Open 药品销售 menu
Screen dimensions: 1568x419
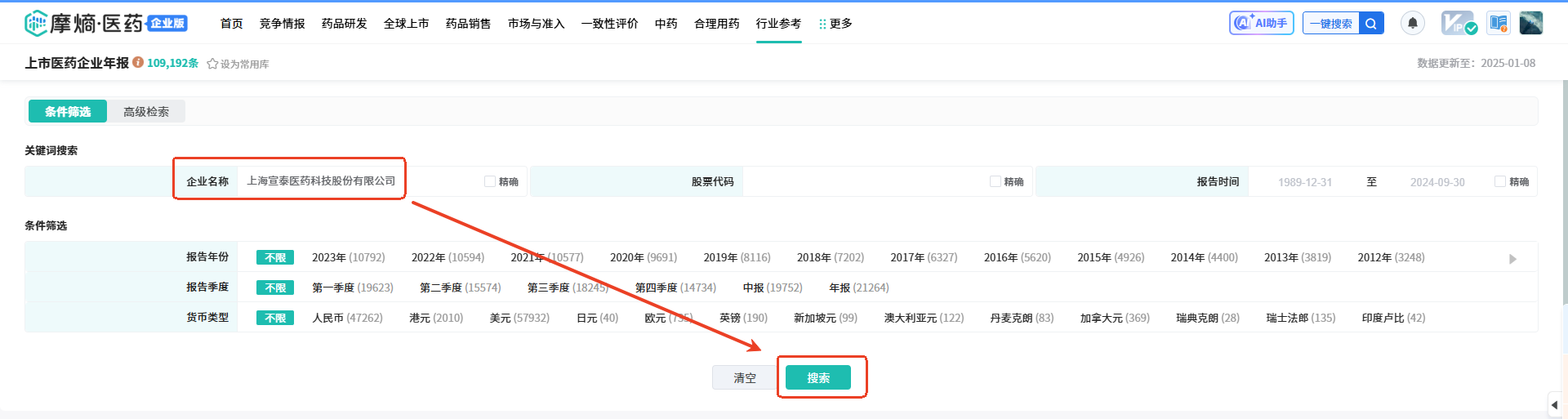tap(469, 24)
